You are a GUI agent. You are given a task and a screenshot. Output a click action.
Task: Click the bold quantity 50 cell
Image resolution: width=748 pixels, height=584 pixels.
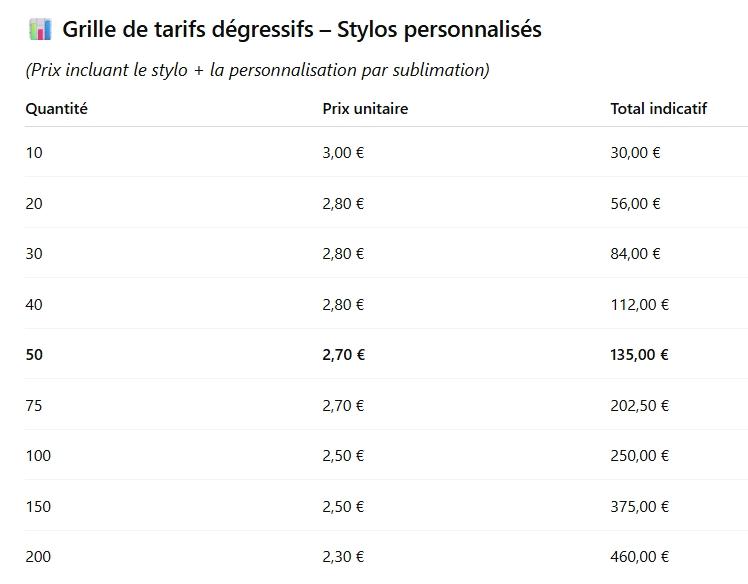pos(34,355)
